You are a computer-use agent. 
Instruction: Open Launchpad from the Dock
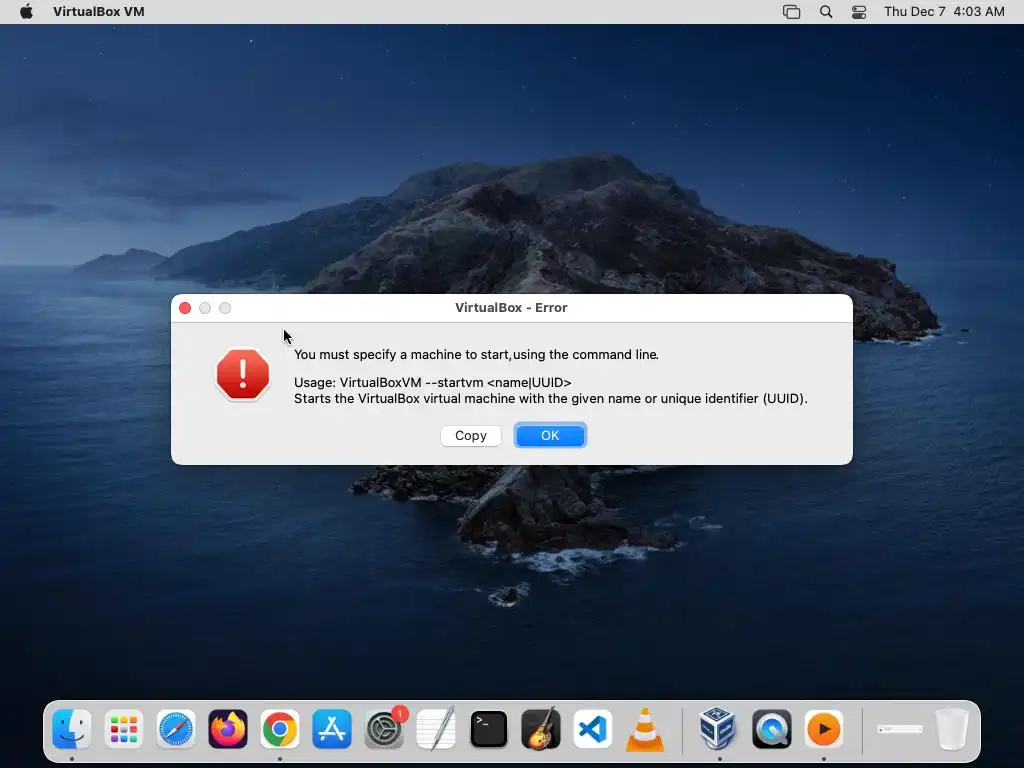(x=123, y=729)
